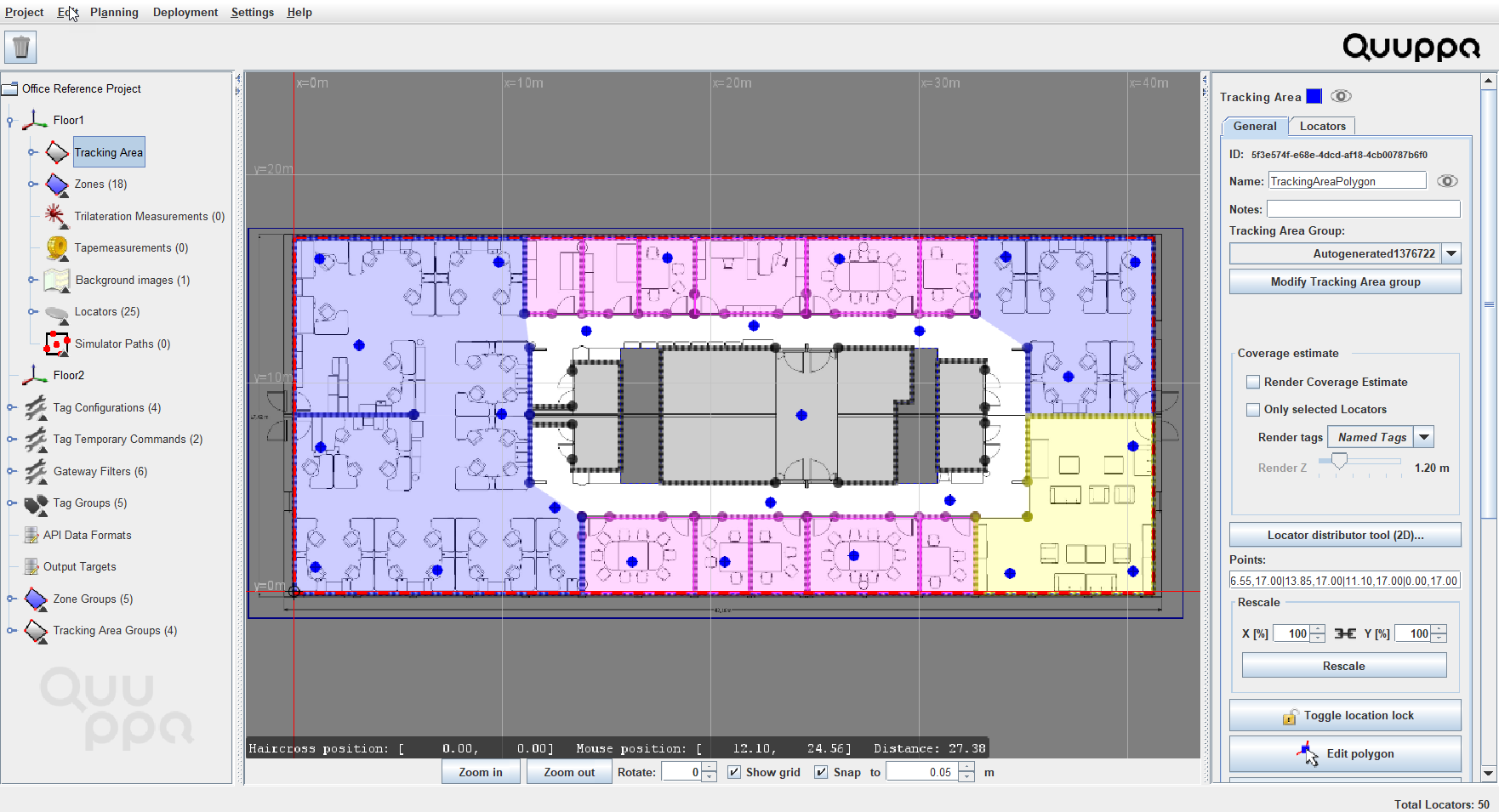Viewport: 1499px width, 812px height.
Task: Toggle Tracking Area visibility eye in header
Action: click(1341, 96)
